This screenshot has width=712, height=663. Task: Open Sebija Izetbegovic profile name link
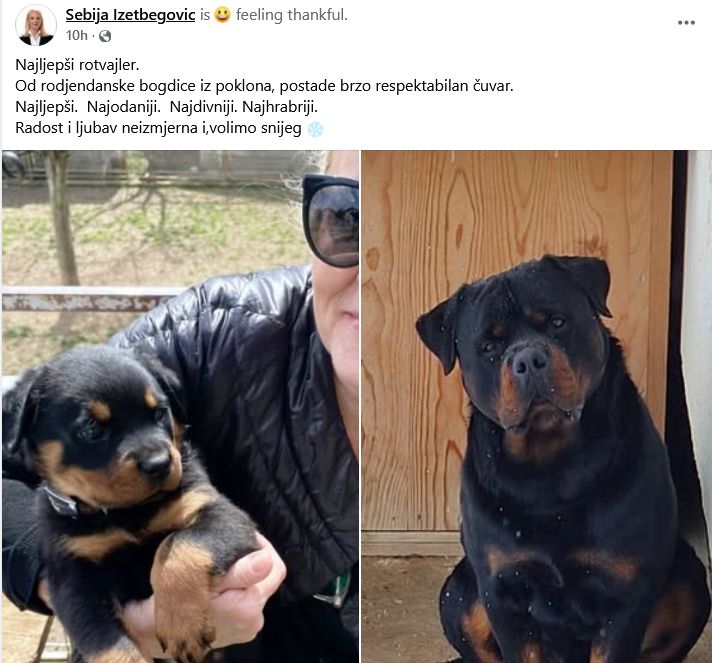pyautogui.click(x=130, y=15)
